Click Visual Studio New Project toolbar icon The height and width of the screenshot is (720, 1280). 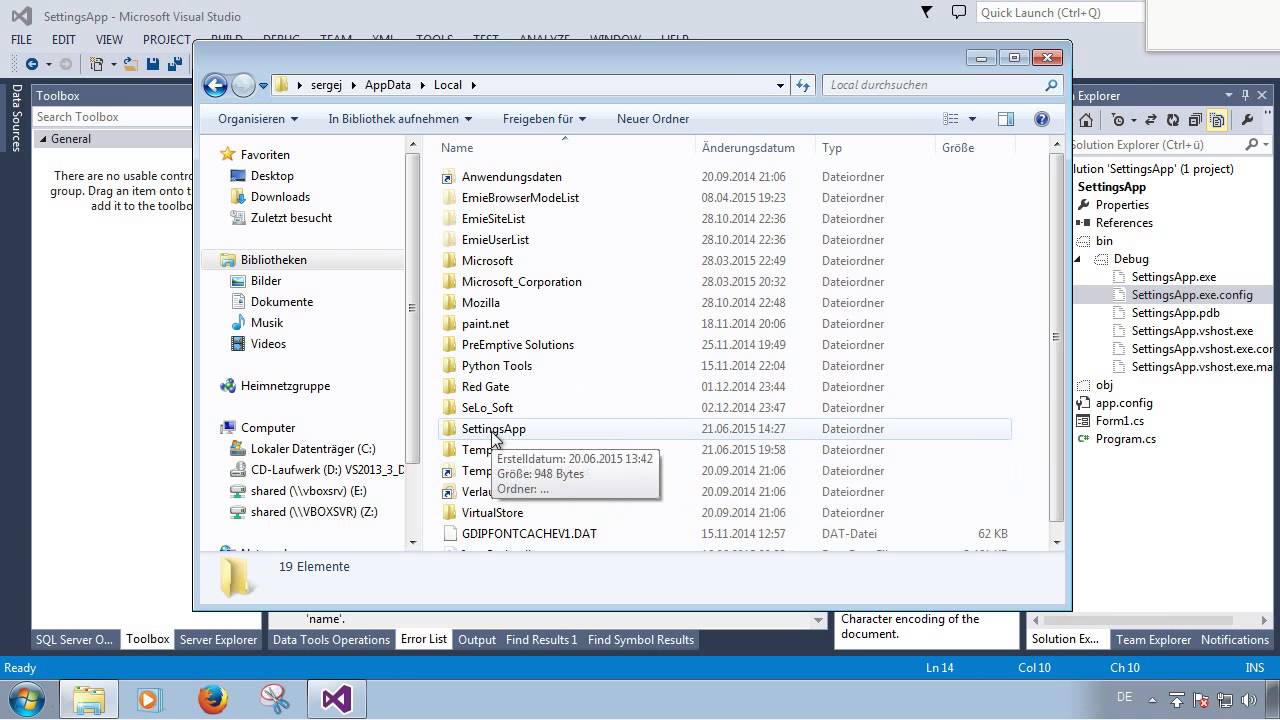click(x=97, y=64)
